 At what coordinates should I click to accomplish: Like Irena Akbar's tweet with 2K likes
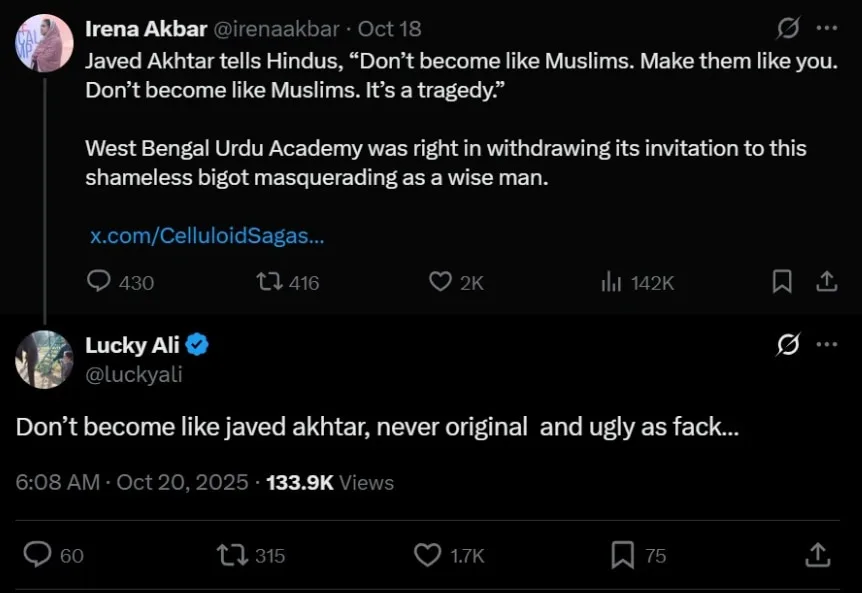coord(440,282)
